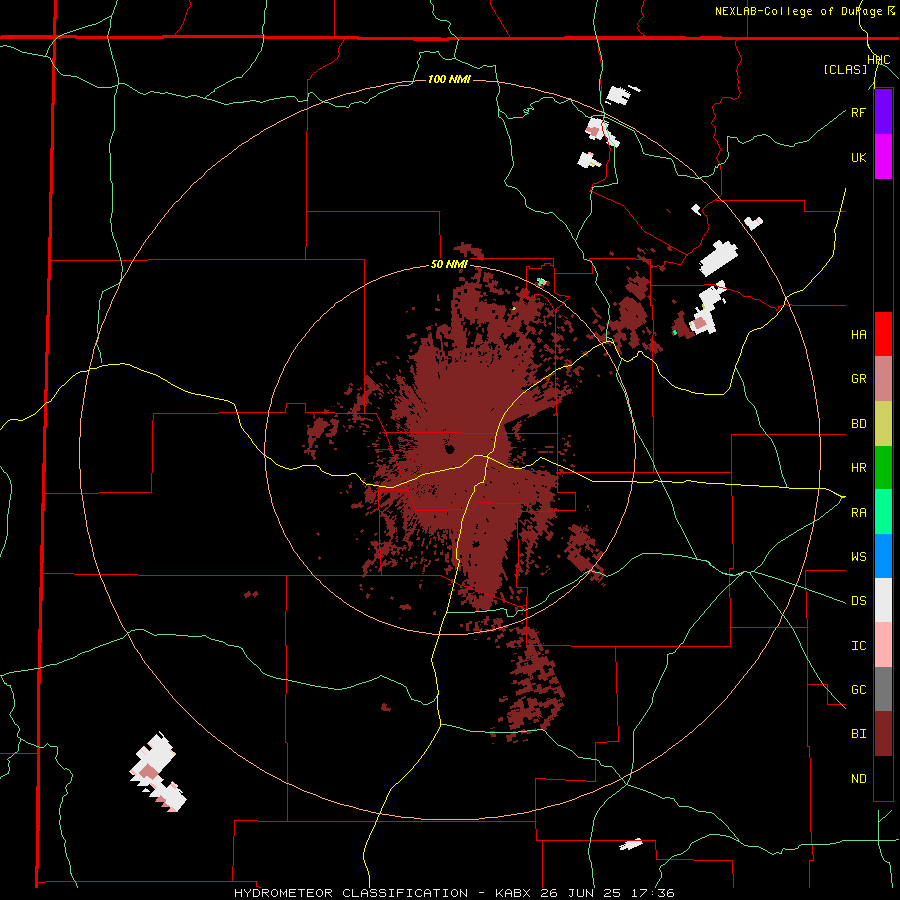Click the 'UK' legend label
Screen dimensions: 900x900
coord(858,157)
